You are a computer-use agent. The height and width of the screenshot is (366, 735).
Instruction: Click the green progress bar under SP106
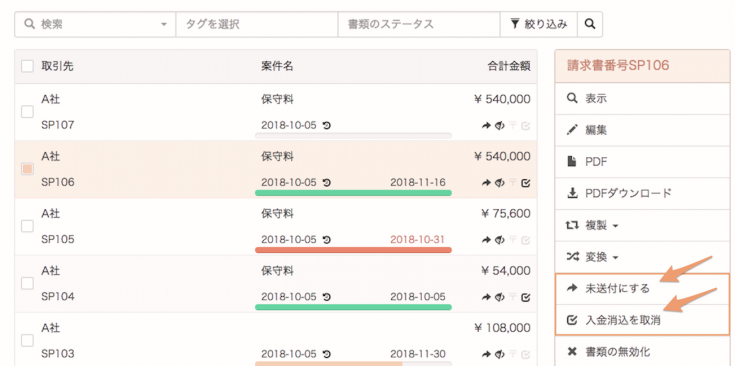pos(353,193)
